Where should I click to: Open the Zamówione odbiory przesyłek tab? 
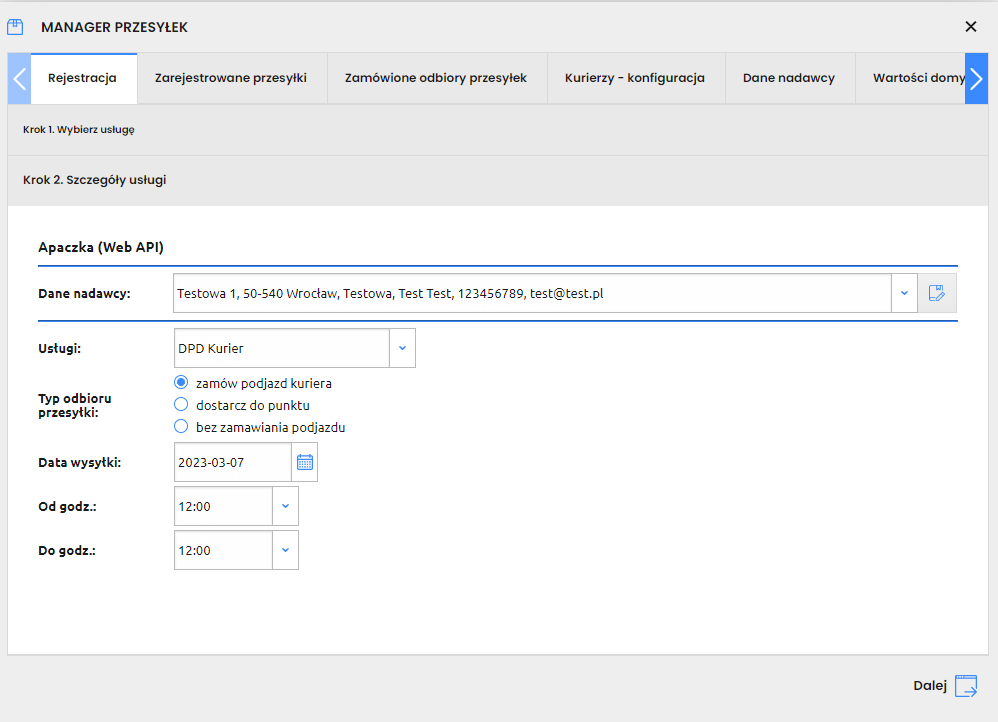pyautogui.click(x=436, y=78)
